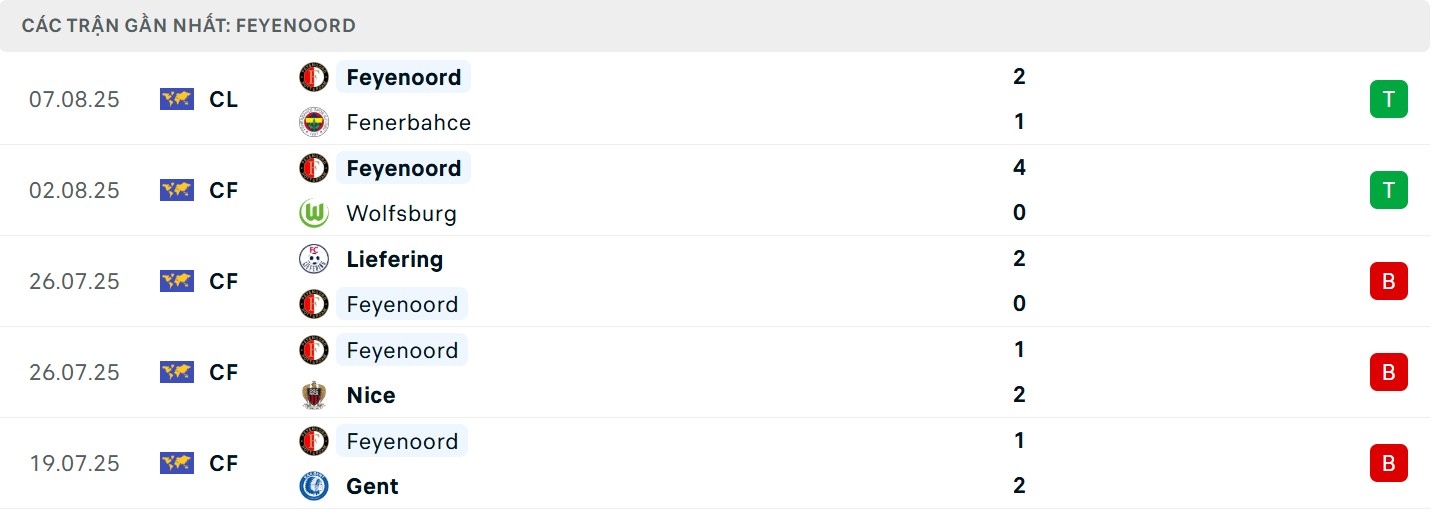Click the CL competition label
Viewport: 1445px width, 527px height.
pos(224,99)
